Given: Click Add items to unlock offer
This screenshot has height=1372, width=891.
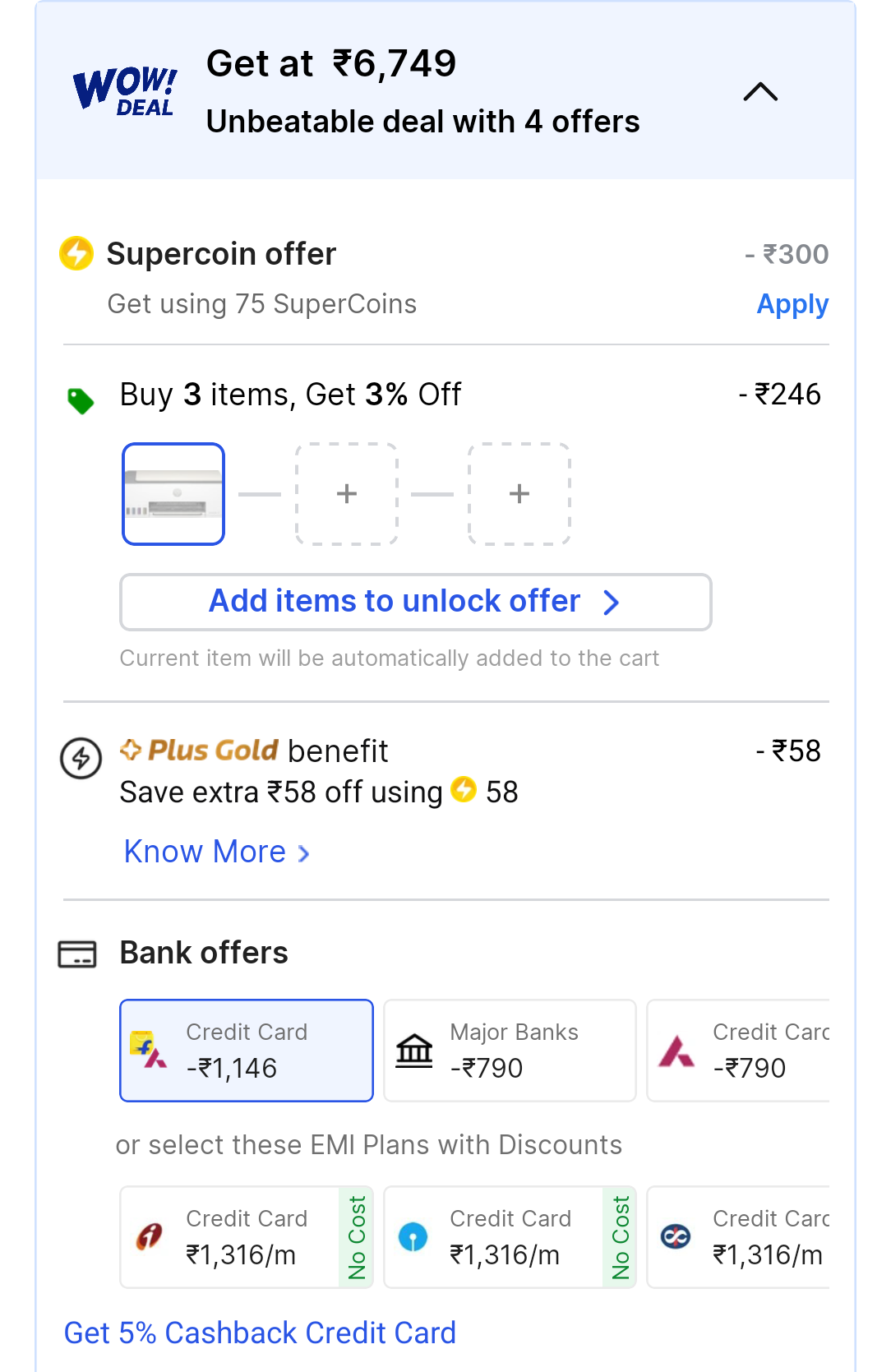Looking at the screenshot, I should [x=416, y=603].
